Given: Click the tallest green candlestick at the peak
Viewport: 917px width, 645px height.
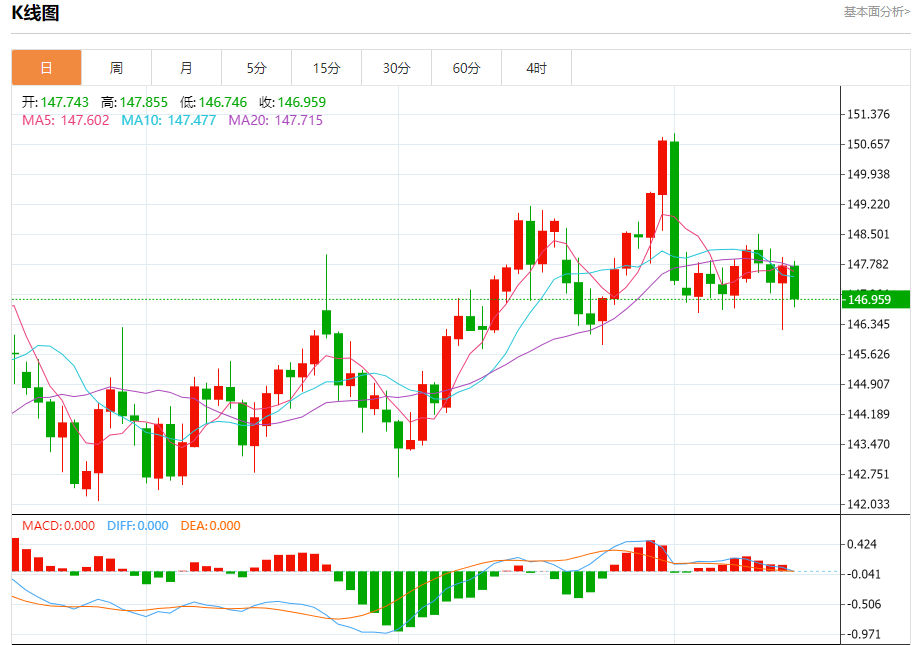Looking at the screenshot, I should tap(674, 211).
